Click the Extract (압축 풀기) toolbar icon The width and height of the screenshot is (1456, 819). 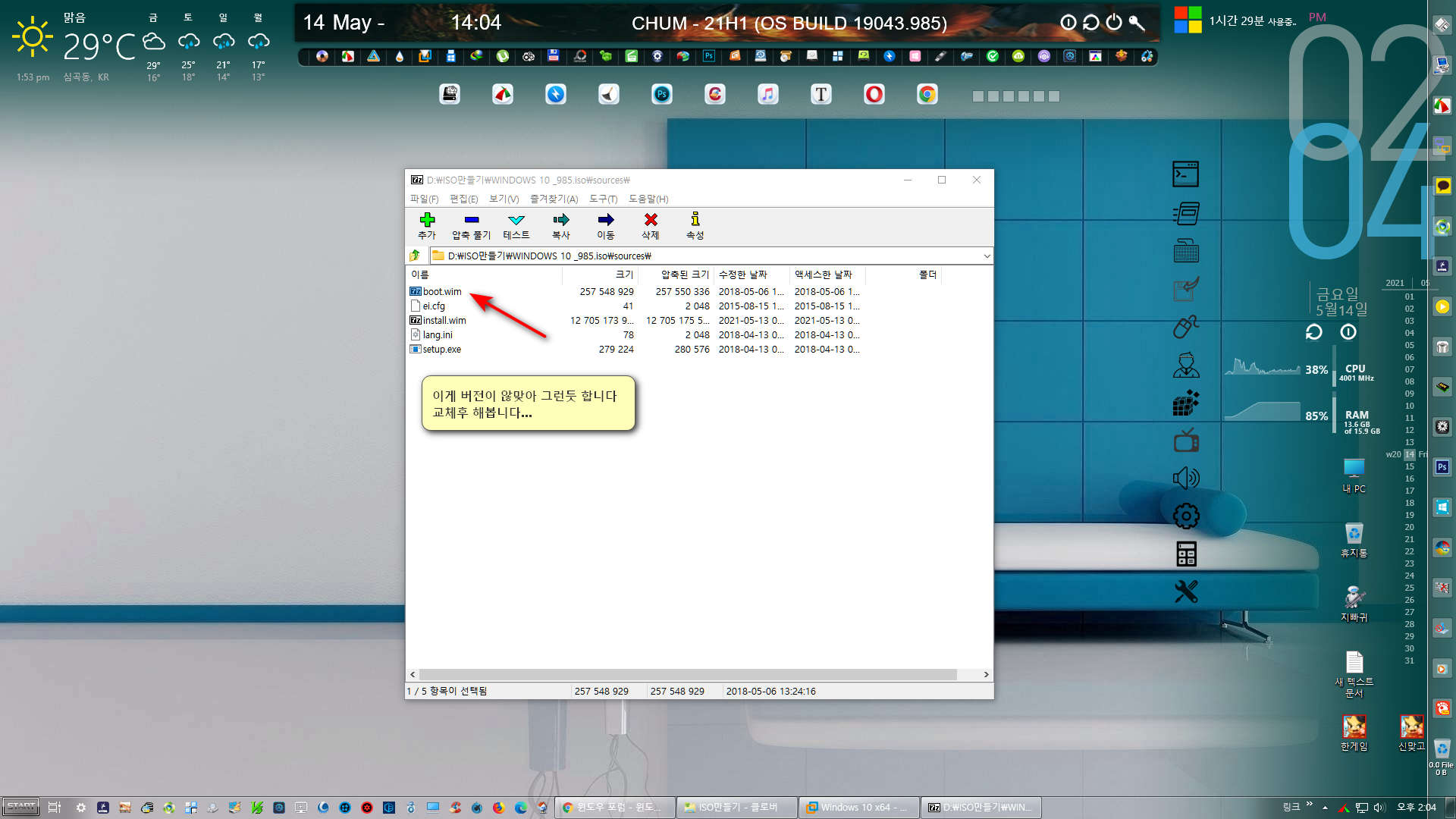point(471,220)
